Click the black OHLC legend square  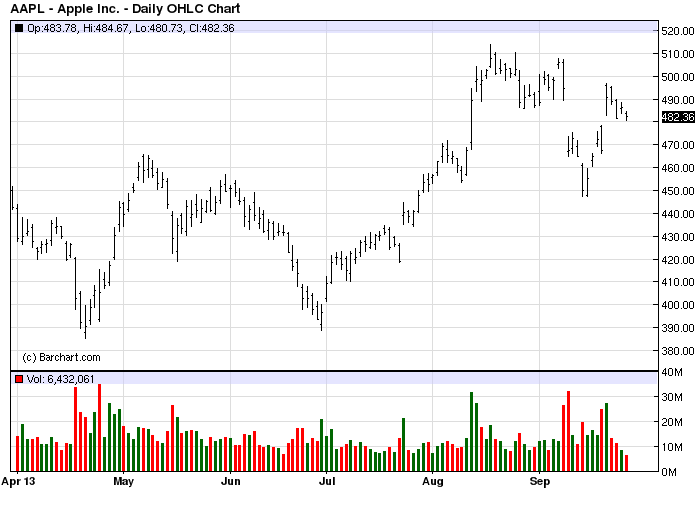pos(19,28)
